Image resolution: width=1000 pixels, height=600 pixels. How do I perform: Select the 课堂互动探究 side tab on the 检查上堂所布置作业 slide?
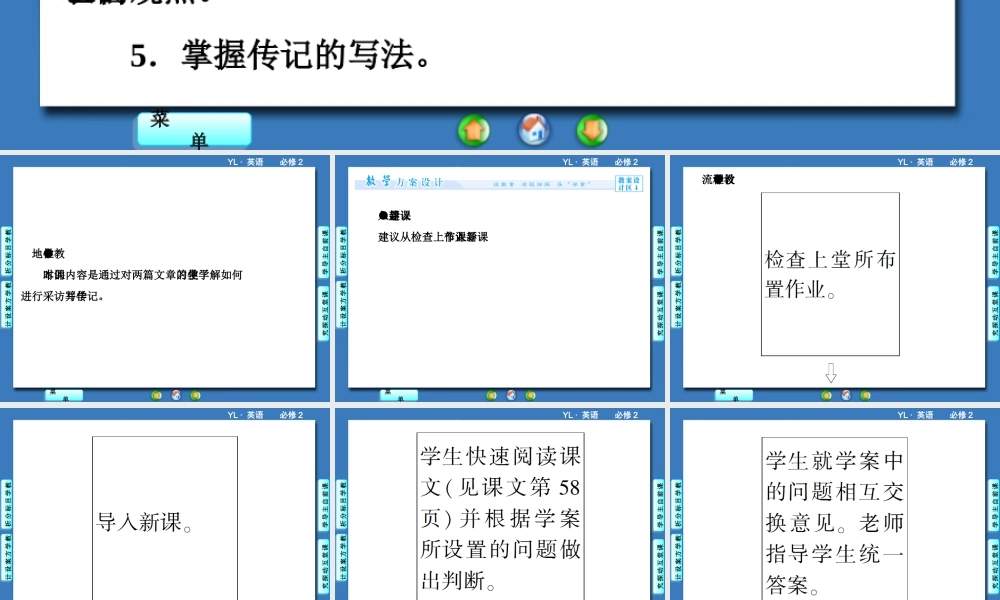point(994,312)
